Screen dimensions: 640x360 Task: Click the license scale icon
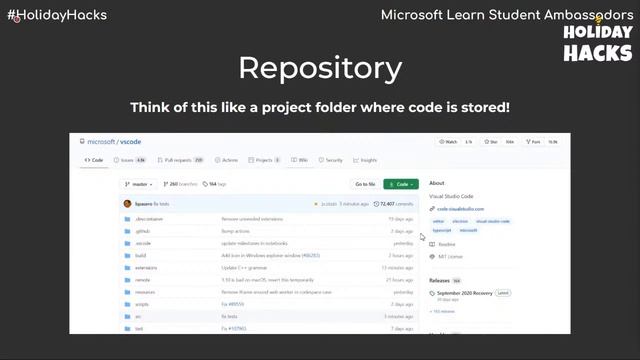coord(432,257)
